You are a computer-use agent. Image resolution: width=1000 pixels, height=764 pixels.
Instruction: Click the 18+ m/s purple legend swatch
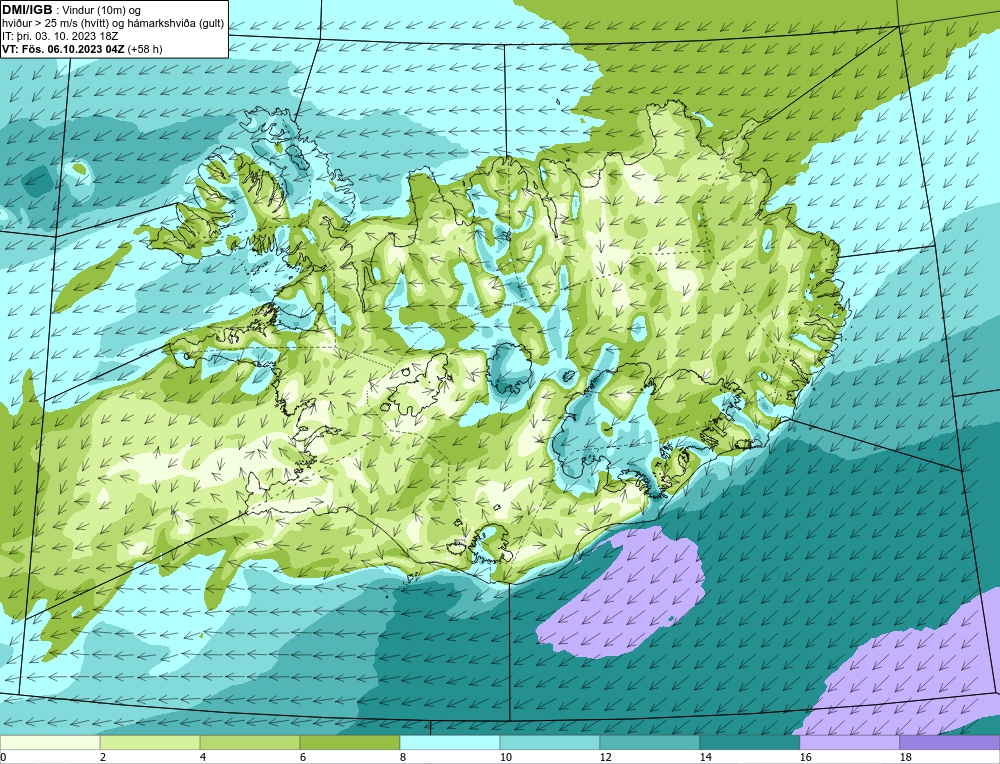(950, 742)
